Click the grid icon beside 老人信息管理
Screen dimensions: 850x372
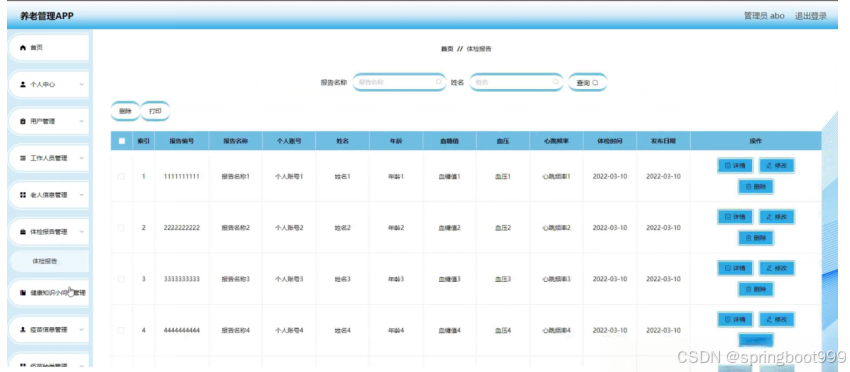[x=23, y=195]
